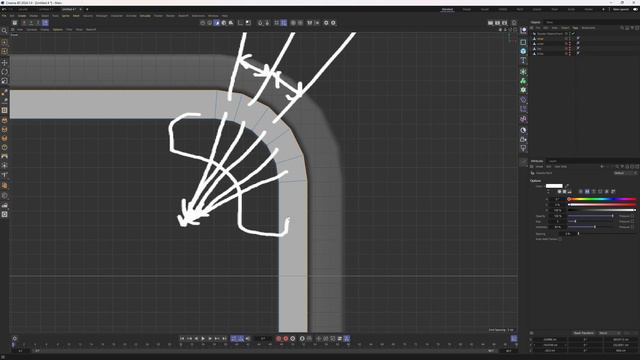Click on the Opacity slider
The height and width of the screenshot is (360, 640).
tap(591, 216)
